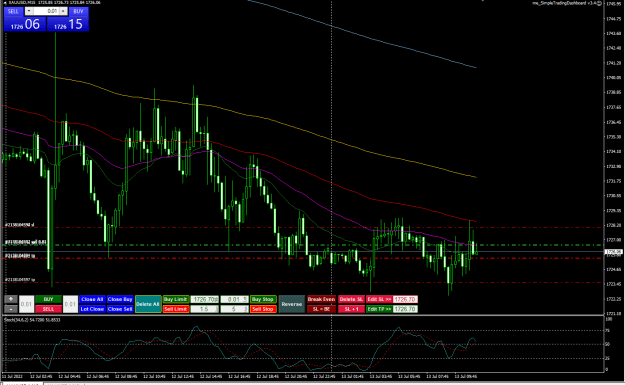Click the field showing 5 left of Sell Stop
This screenshot has height=385, width=625.
234,309
